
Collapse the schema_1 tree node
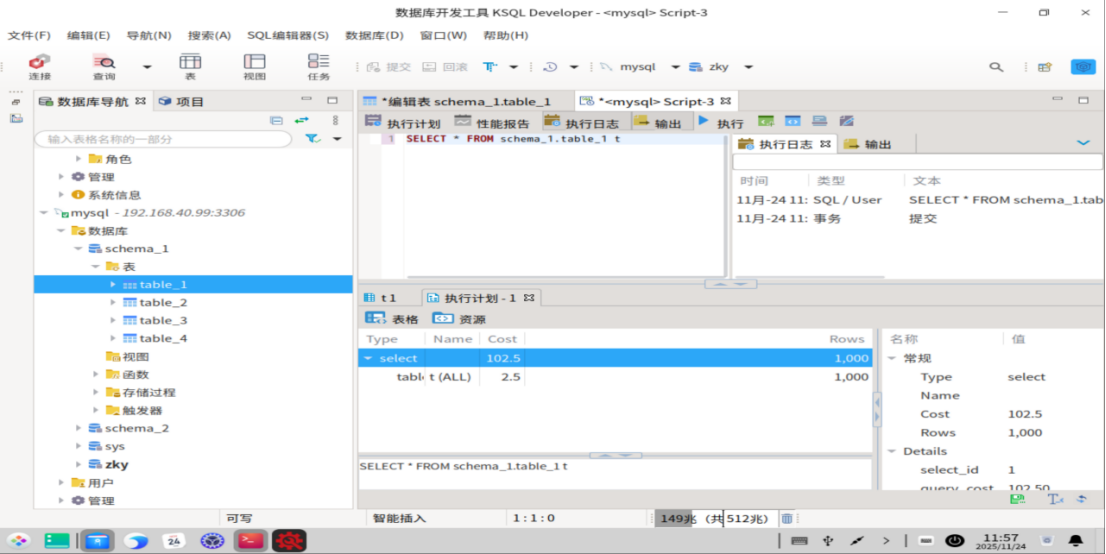coord(78,249)
